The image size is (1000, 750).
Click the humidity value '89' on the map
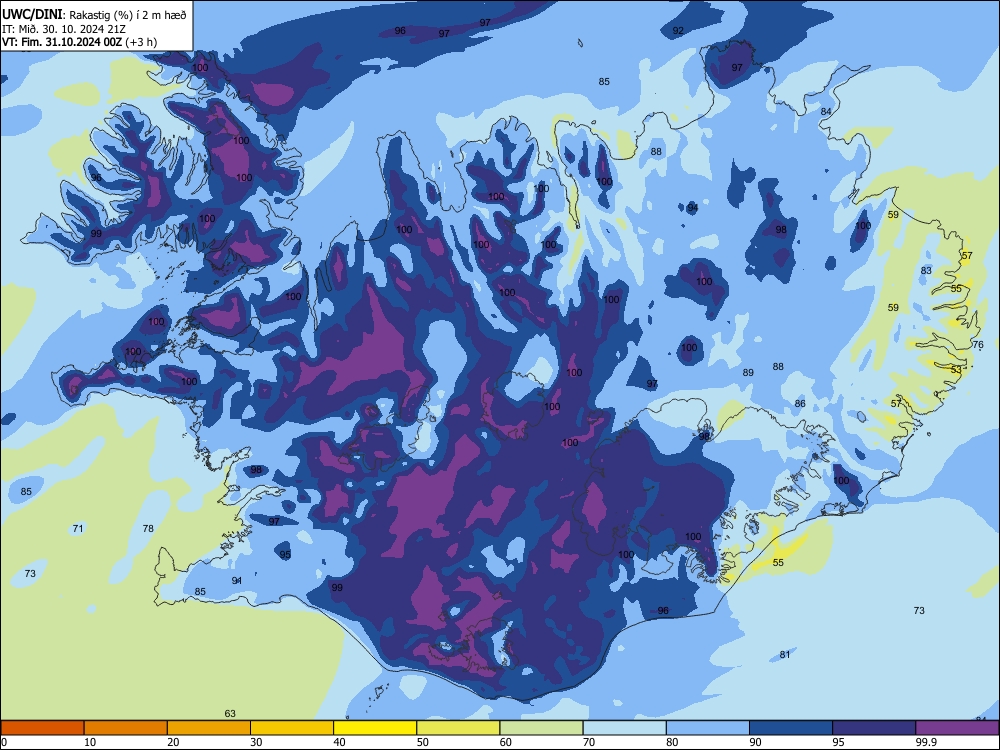[748, 372]
